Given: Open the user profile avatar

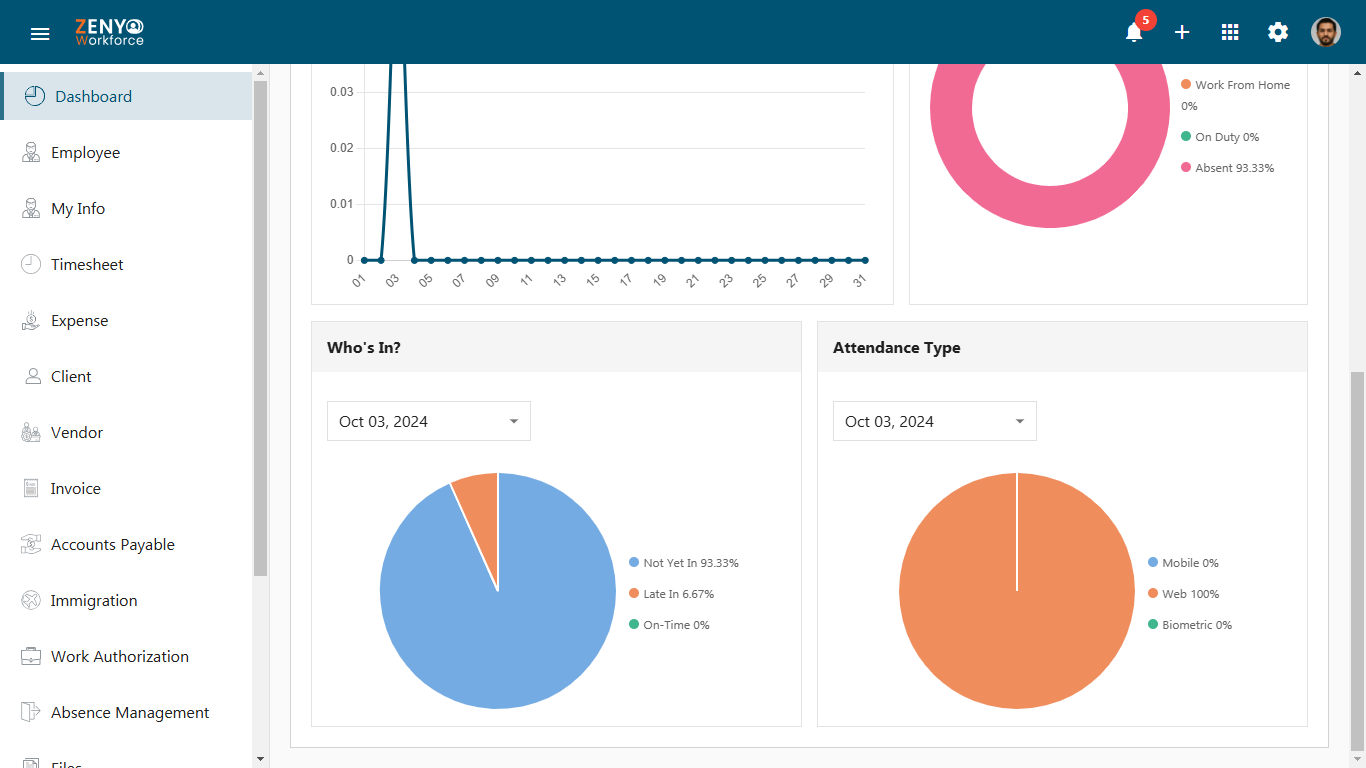Looking at the screenshot, I should click(1326, 32).
